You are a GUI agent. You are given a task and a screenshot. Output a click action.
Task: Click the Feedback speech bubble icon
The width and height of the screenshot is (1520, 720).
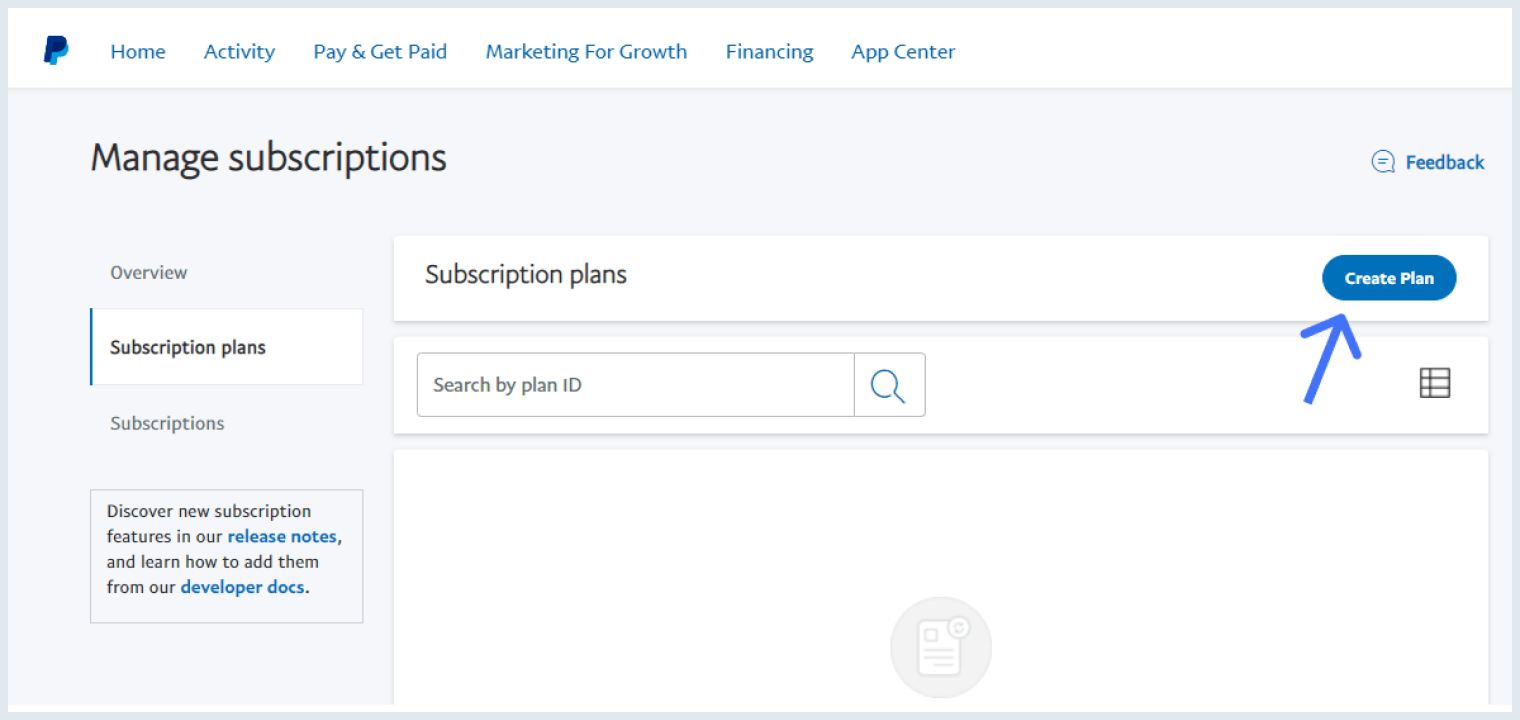[x=1382, y=161]
